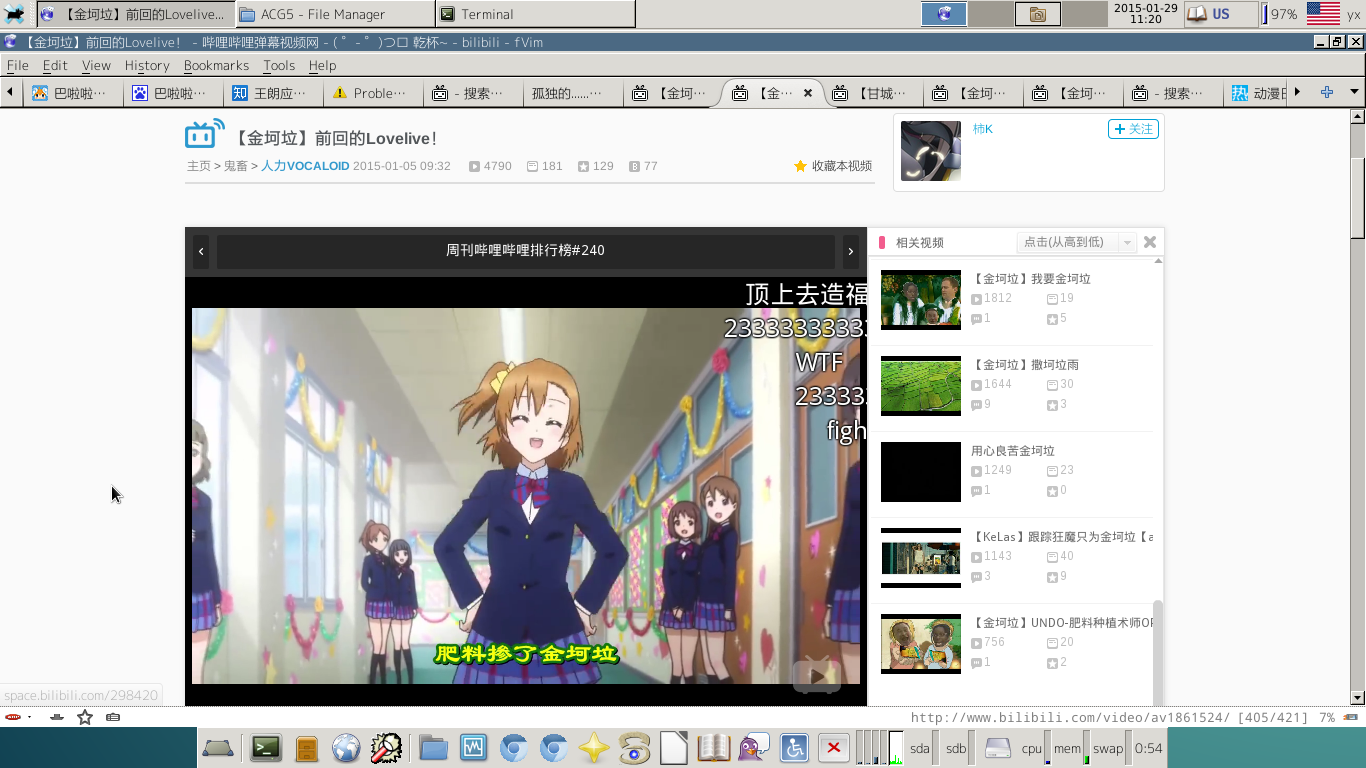Screen dimensions: 1366x768
Task: Open blank document icon in dock
Action: (x=673, y=748)
